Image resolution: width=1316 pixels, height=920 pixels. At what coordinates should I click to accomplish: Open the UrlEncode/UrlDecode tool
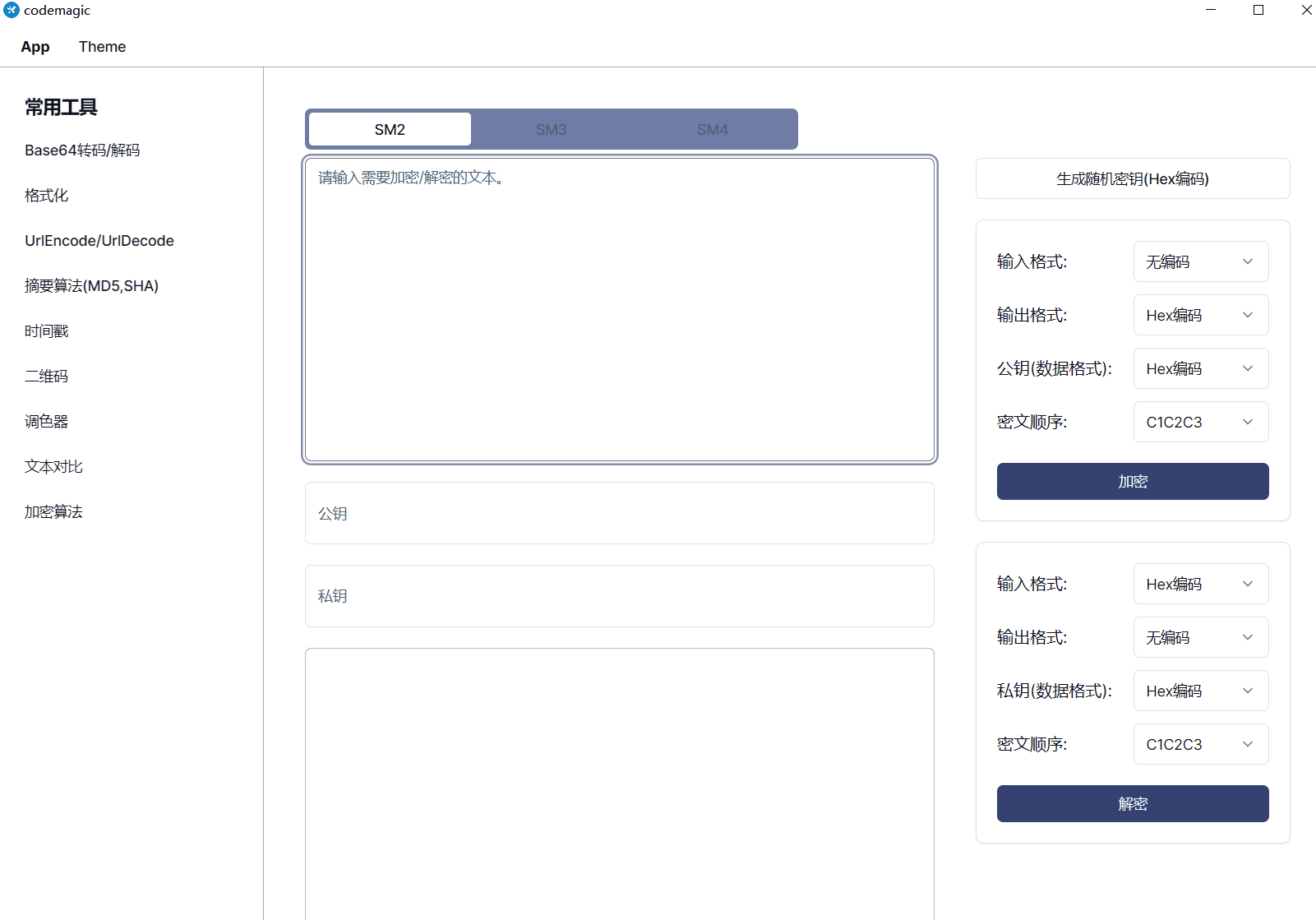(x=99, y=240)
